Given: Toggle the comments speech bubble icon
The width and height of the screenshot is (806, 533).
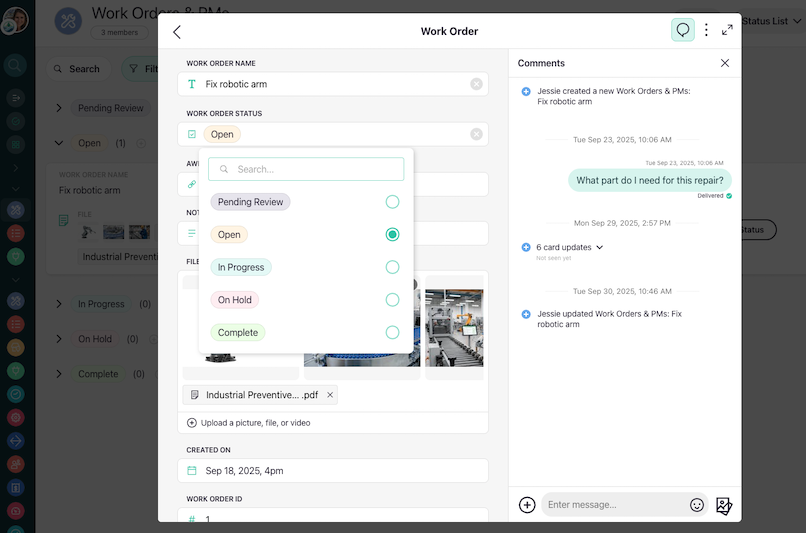Looking at the screenshot, I should click(x=683, y=30).
